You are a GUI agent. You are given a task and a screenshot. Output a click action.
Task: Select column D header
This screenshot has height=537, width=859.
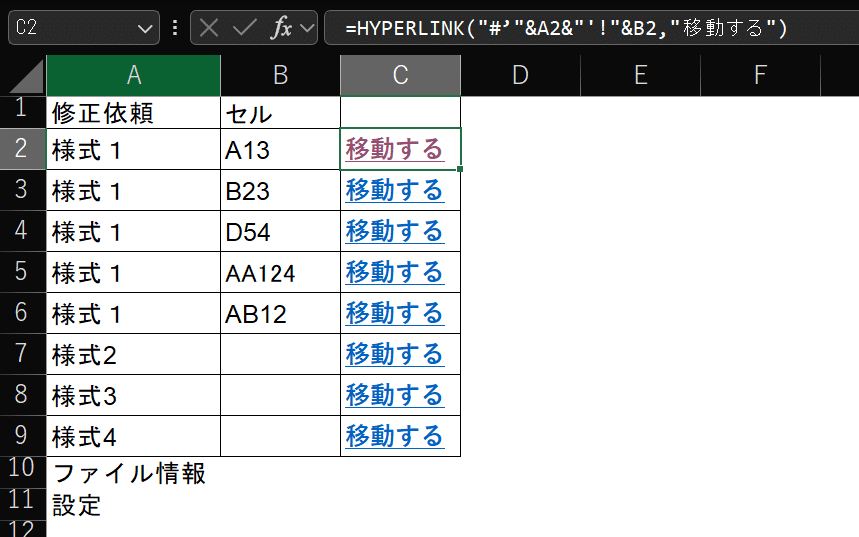520,76
